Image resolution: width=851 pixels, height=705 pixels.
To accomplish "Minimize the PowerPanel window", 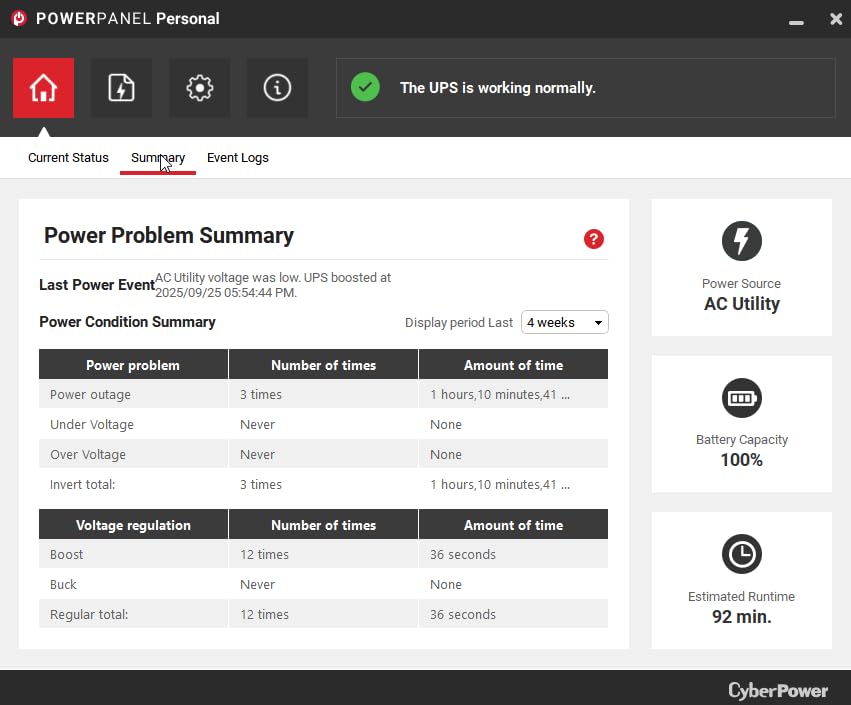I will (x=795, y=20).
